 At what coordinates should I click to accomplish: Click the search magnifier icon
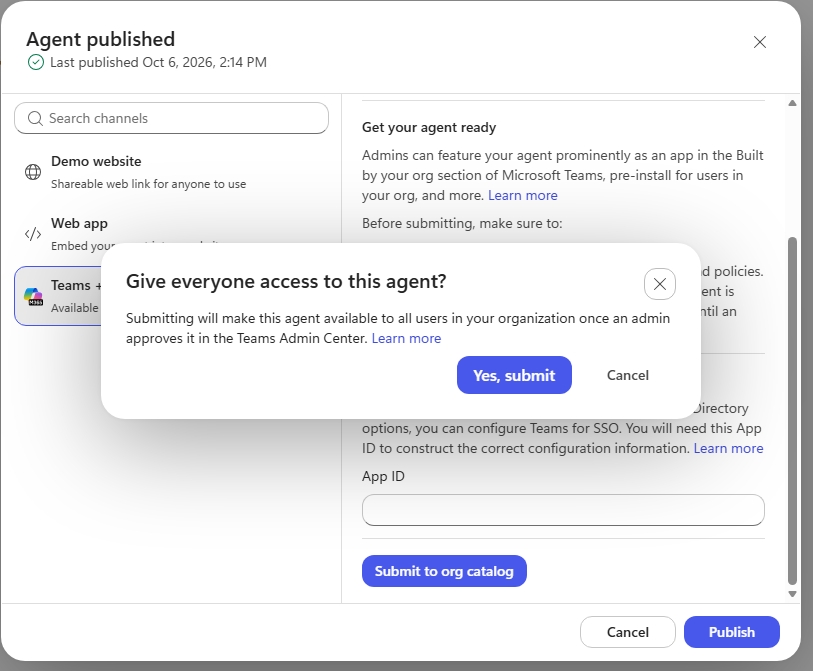35,118
